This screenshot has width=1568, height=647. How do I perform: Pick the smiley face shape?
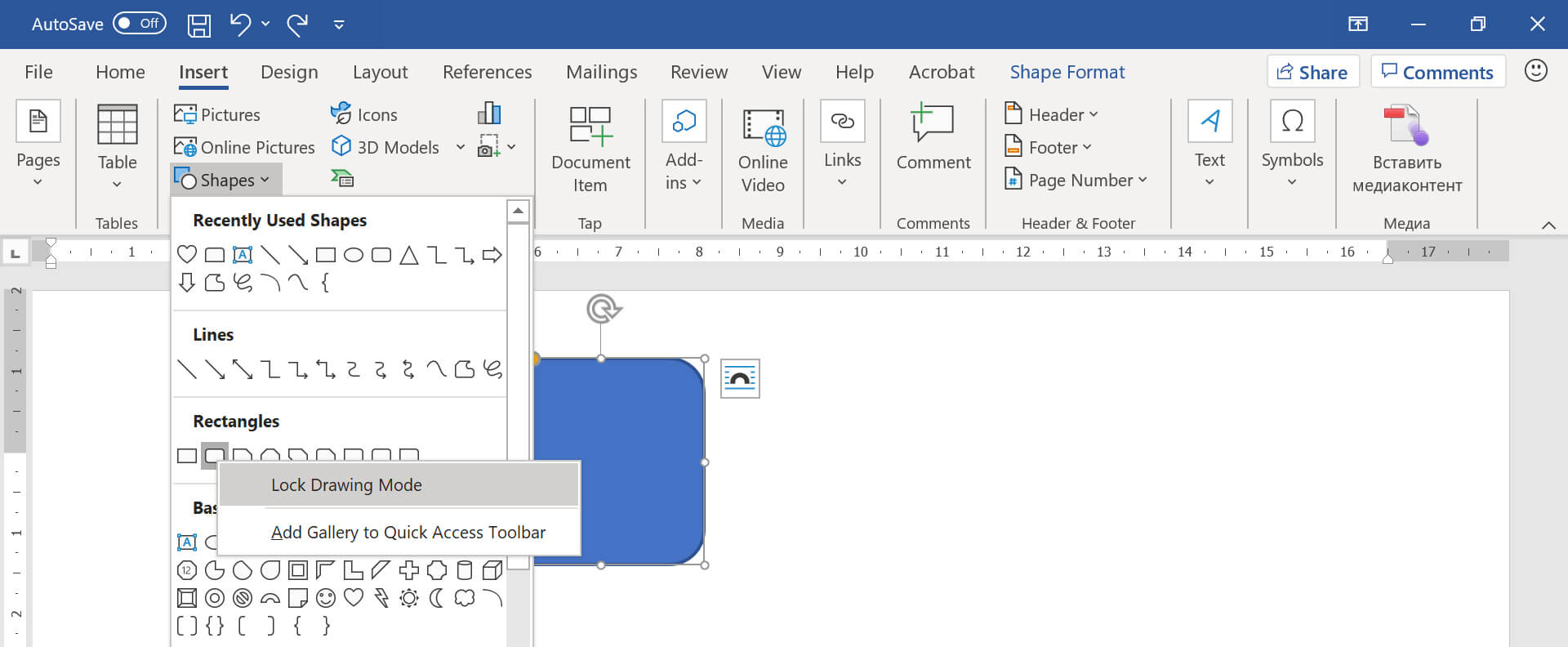point(326,598)
